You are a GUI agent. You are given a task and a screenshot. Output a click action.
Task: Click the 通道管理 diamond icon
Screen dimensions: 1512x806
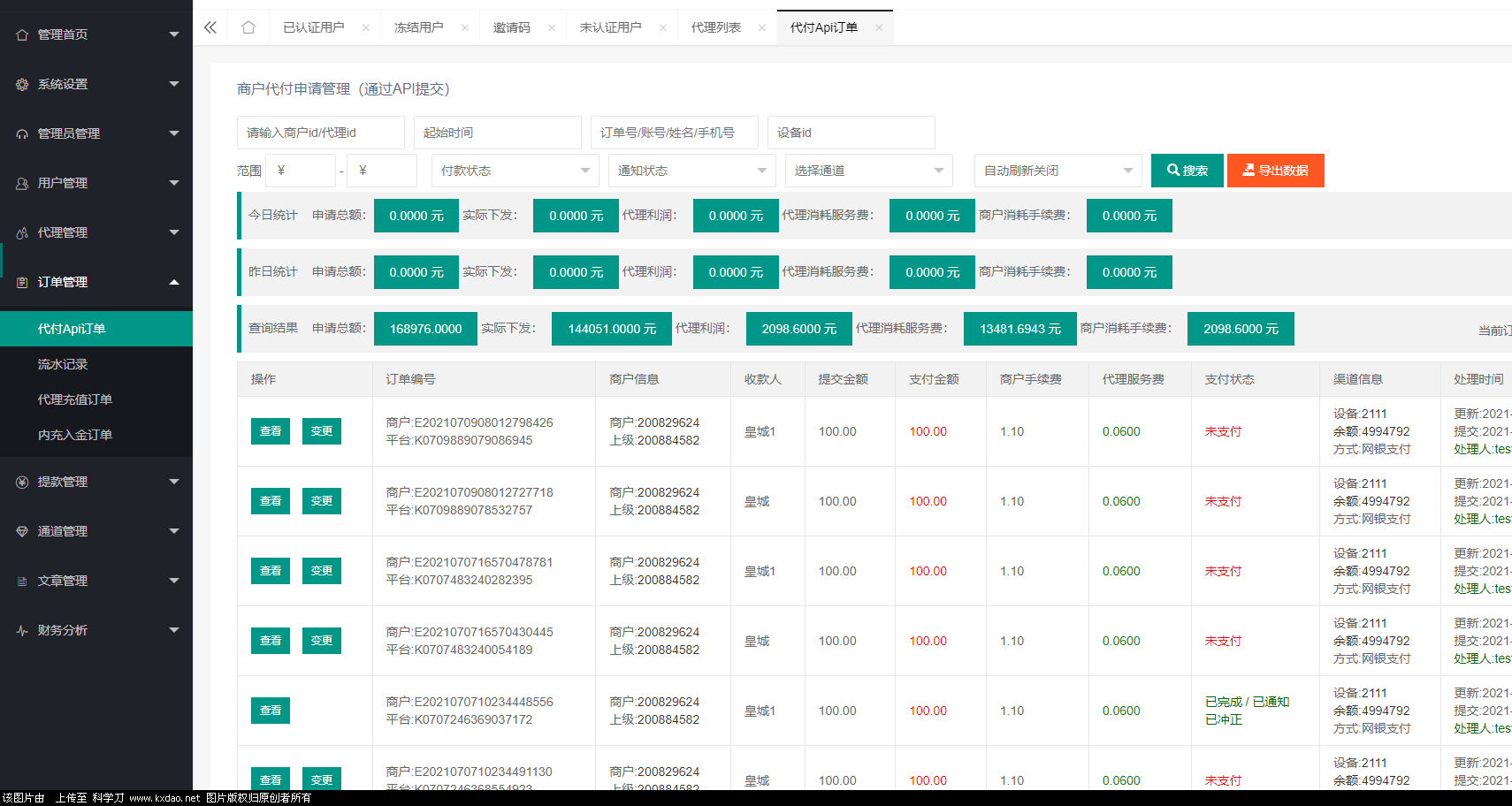click(22, 532)
